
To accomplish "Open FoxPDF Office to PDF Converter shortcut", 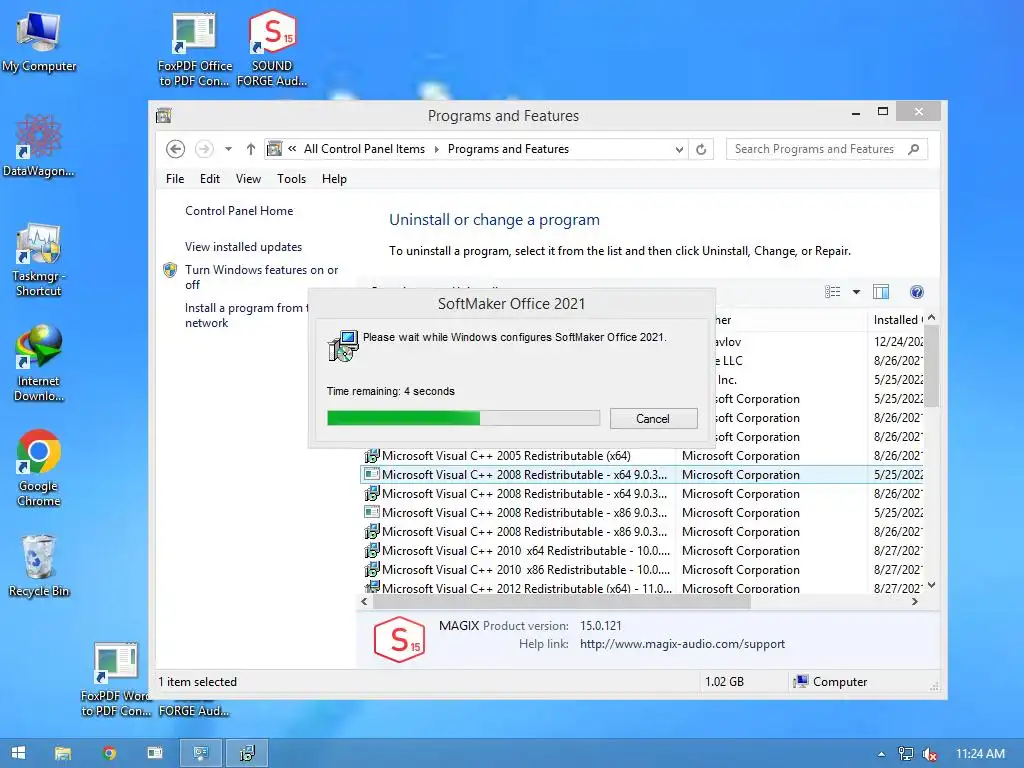I will tap(195, 49).
